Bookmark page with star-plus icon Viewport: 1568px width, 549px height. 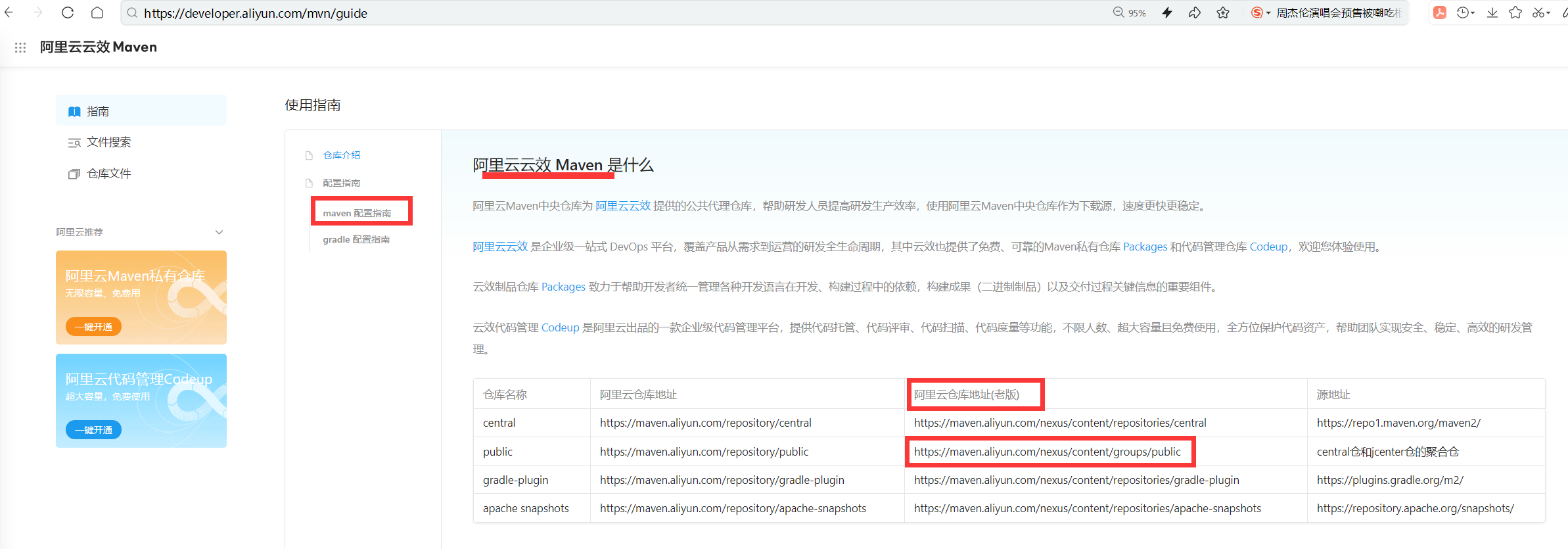[x=1223, y=12]
